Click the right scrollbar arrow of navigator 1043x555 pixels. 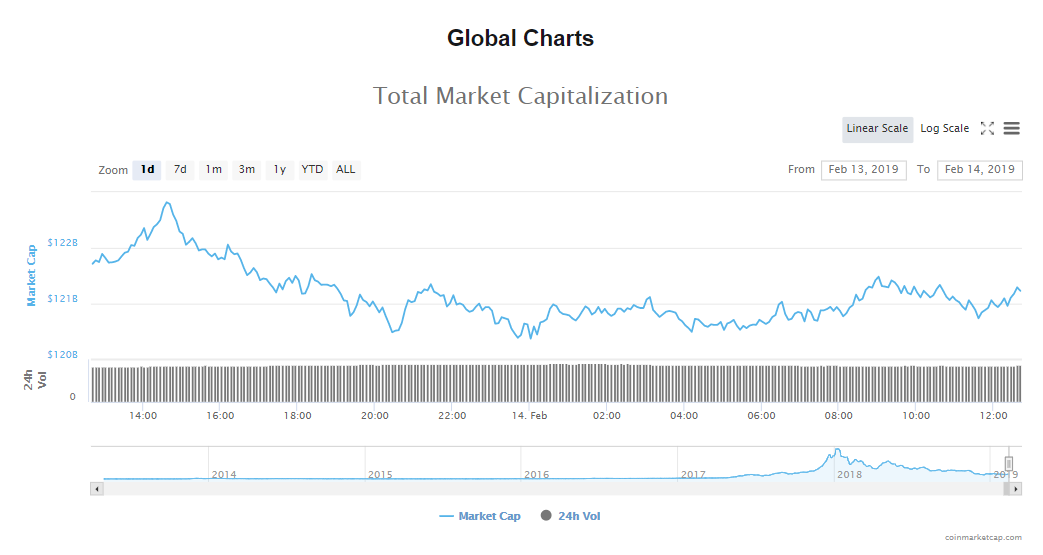click(1016, 489)
